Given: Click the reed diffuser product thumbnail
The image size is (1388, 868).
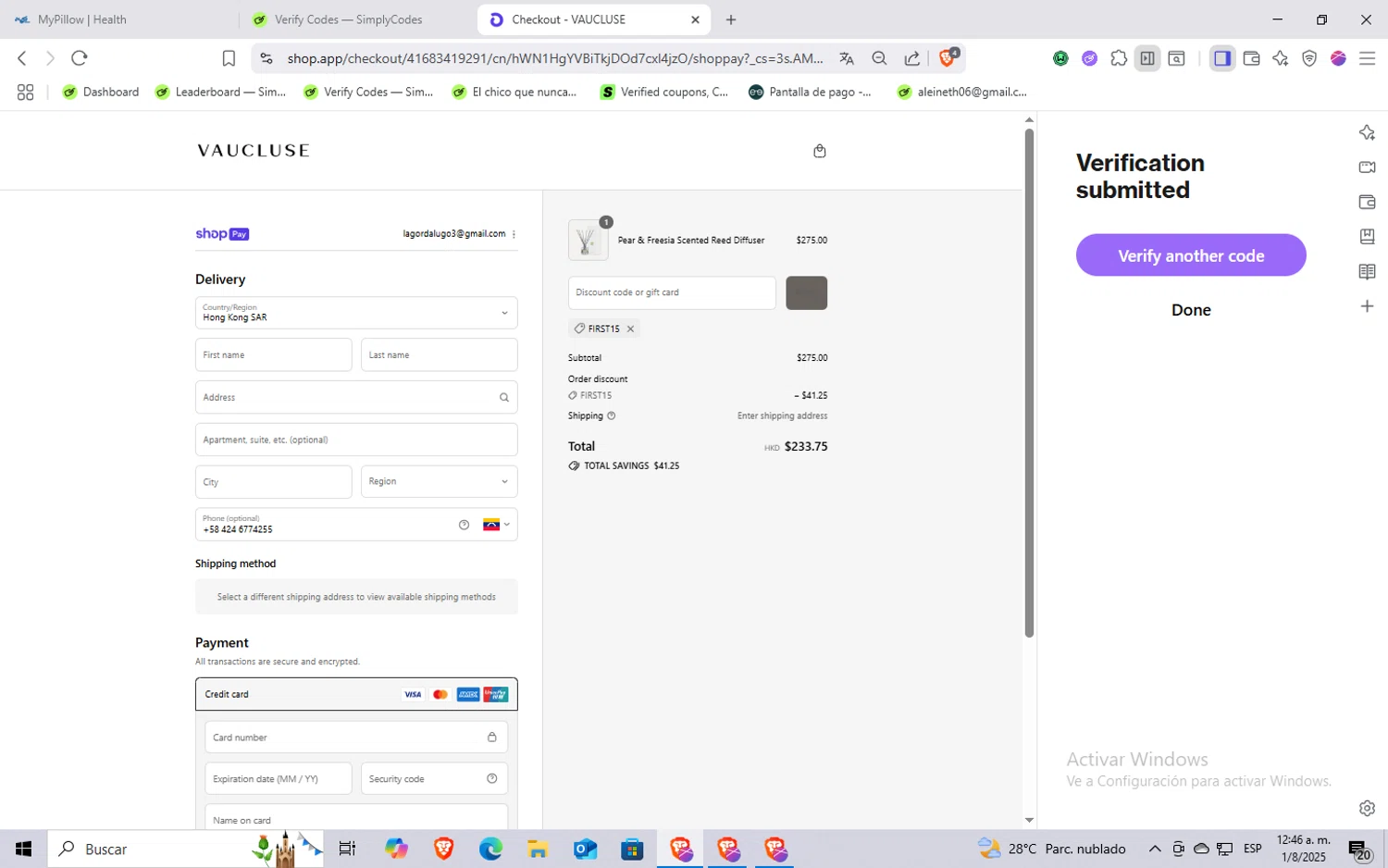Looking at the screenshot, I should 587,241.
